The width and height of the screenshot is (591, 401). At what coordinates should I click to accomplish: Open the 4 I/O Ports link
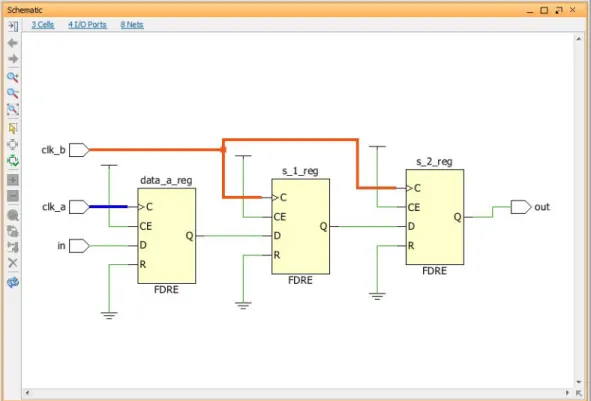(x=87, y=25)
